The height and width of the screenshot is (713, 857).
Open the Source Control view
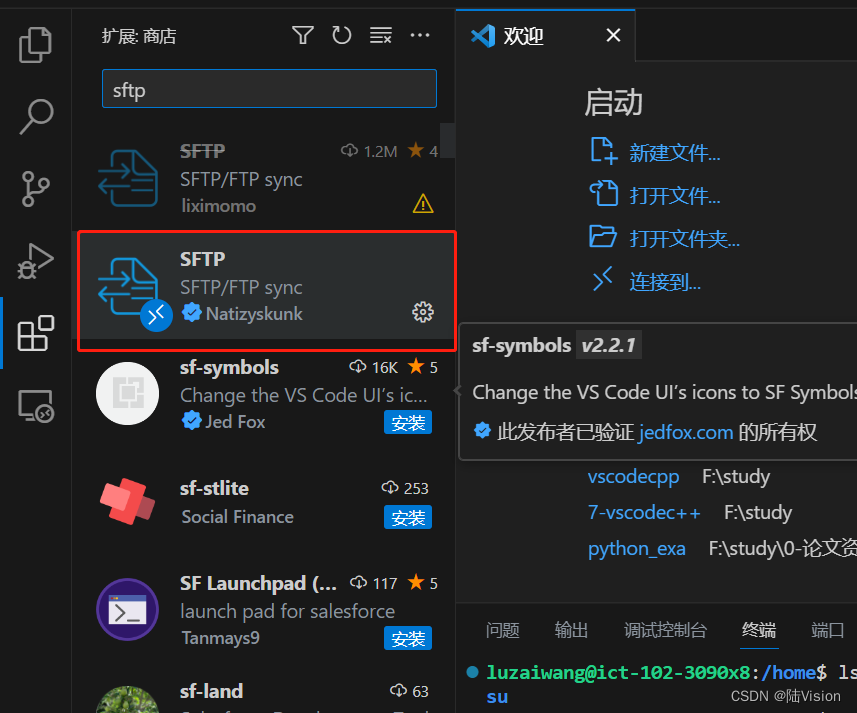pos(36,189)
